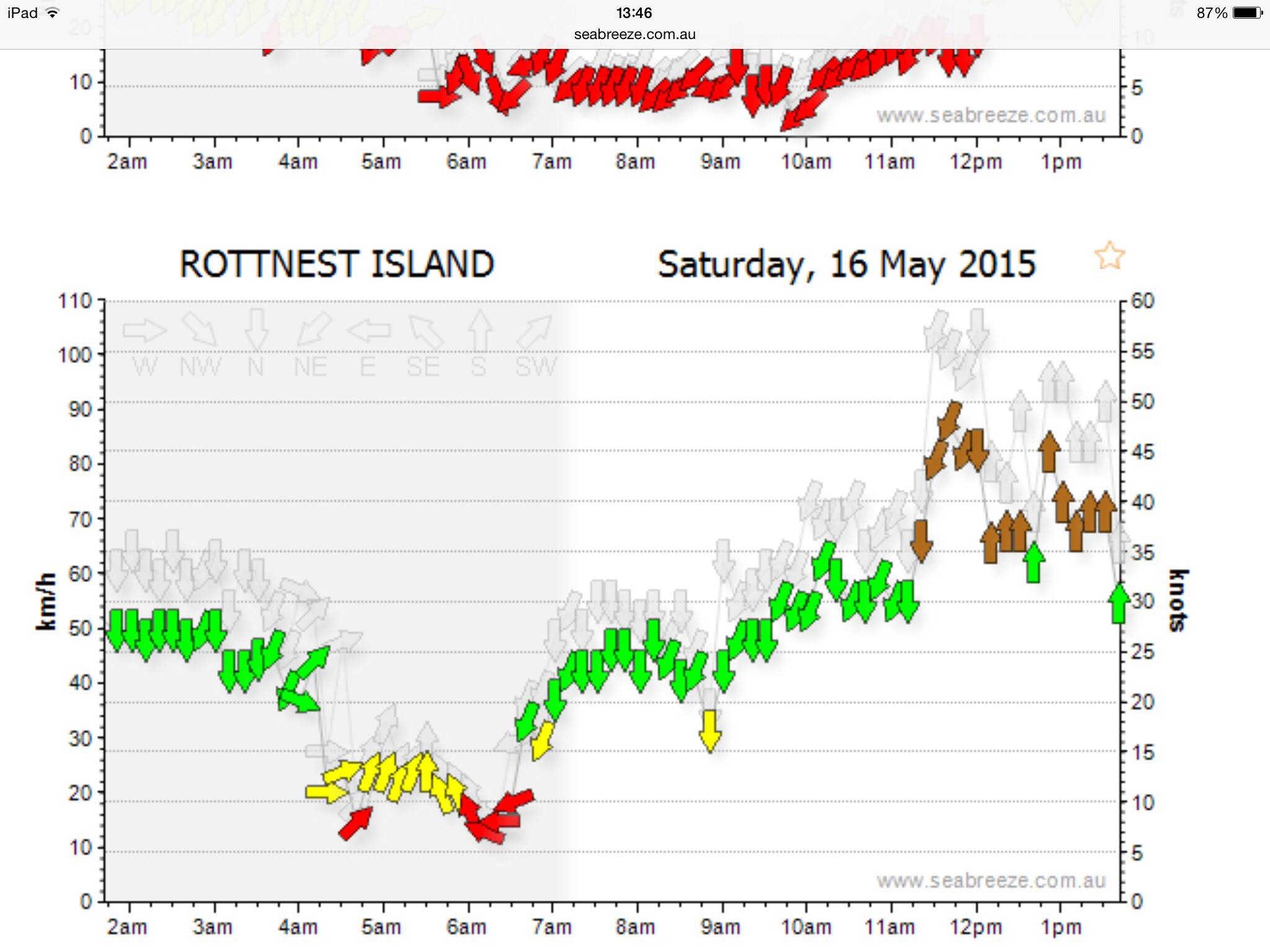Tap the battery indicator in status bar

1247,13
